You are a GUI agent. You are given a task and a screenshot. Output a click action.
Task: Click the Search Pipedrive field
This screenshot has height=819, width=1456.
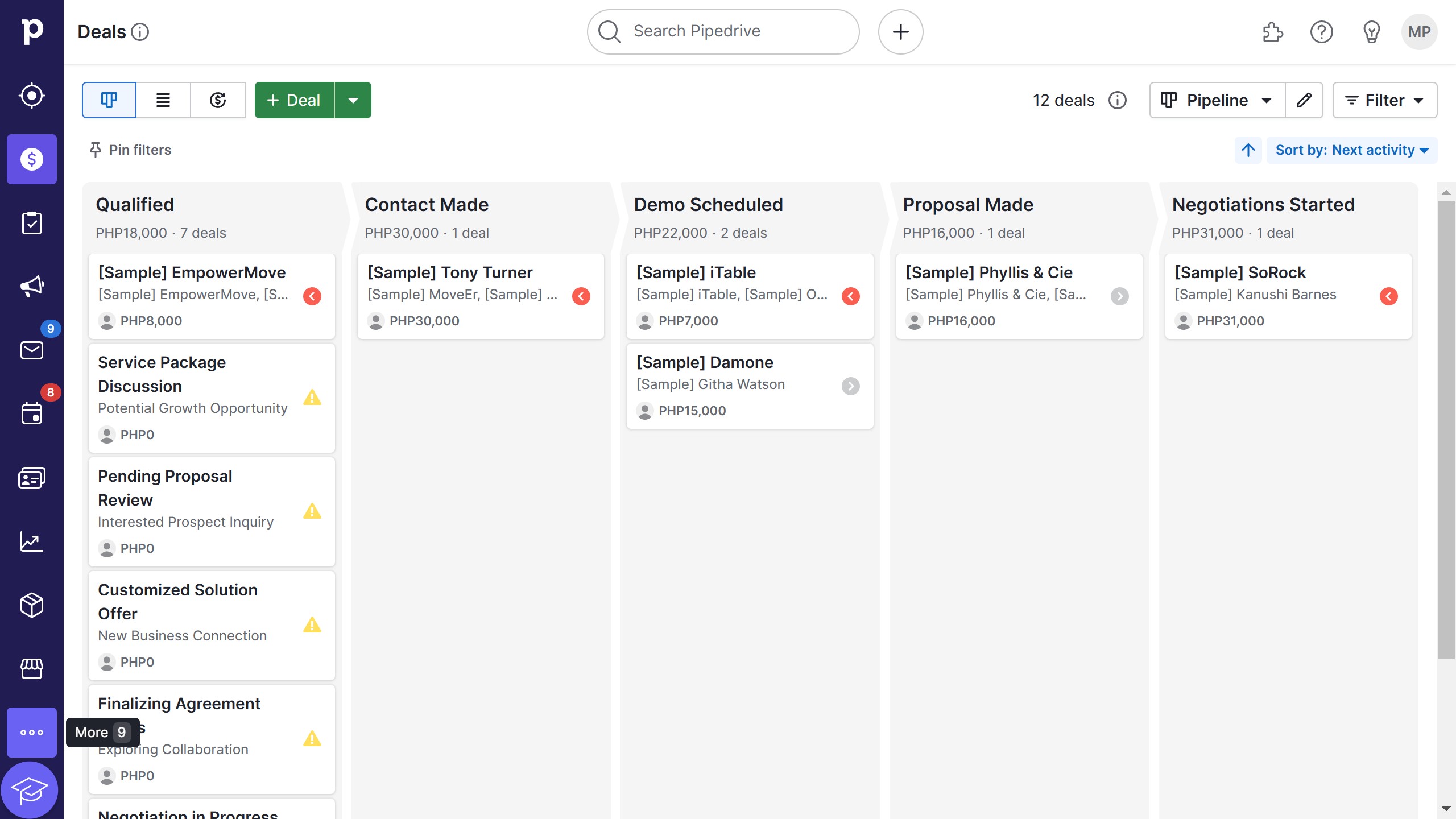721,31
